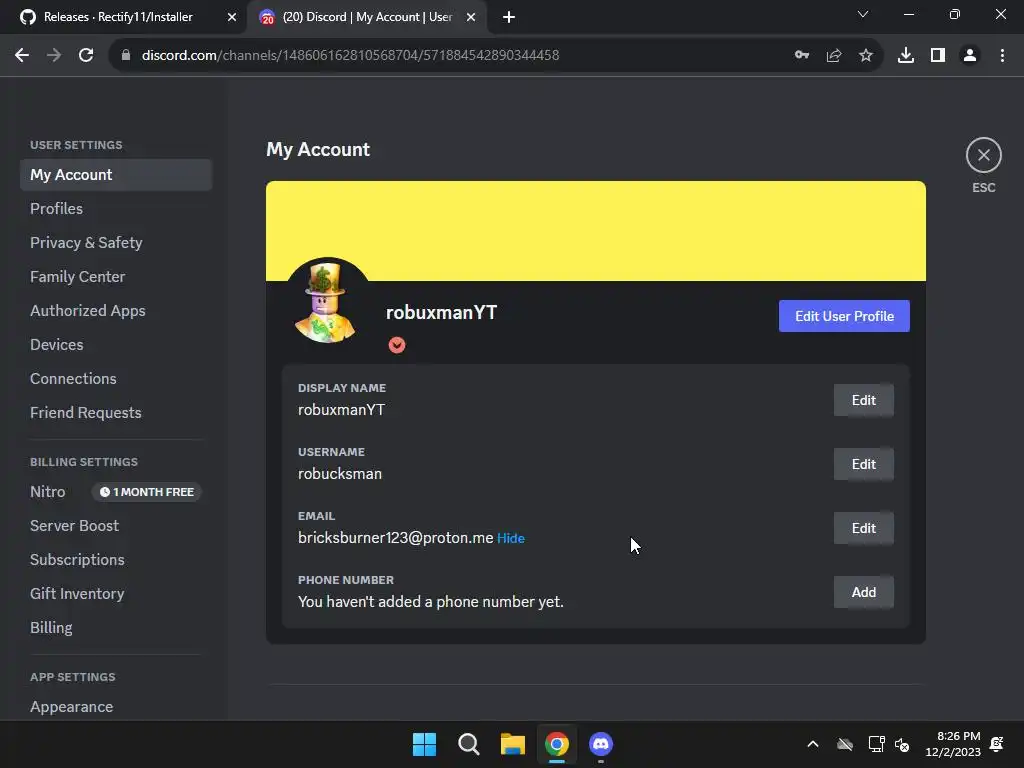Viewport: 1024px width, 768px height.
Task: Click the red badge under robuxmanYT
Action: click(x=396, y=345)
